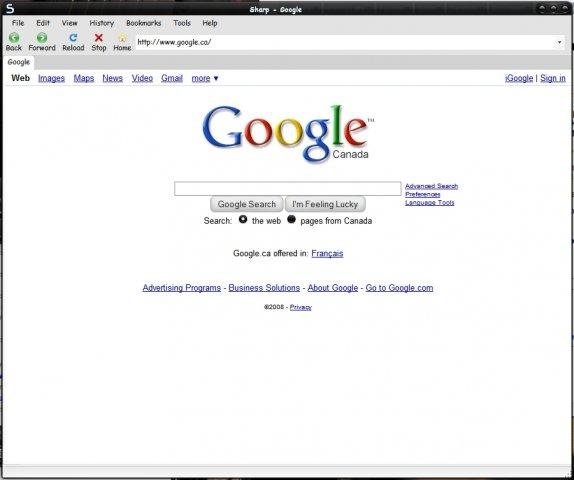Image resolution: width=574 pixels, height=480 pixels.
Task: Click the Google search input field
Action: (x=288, y=189)
